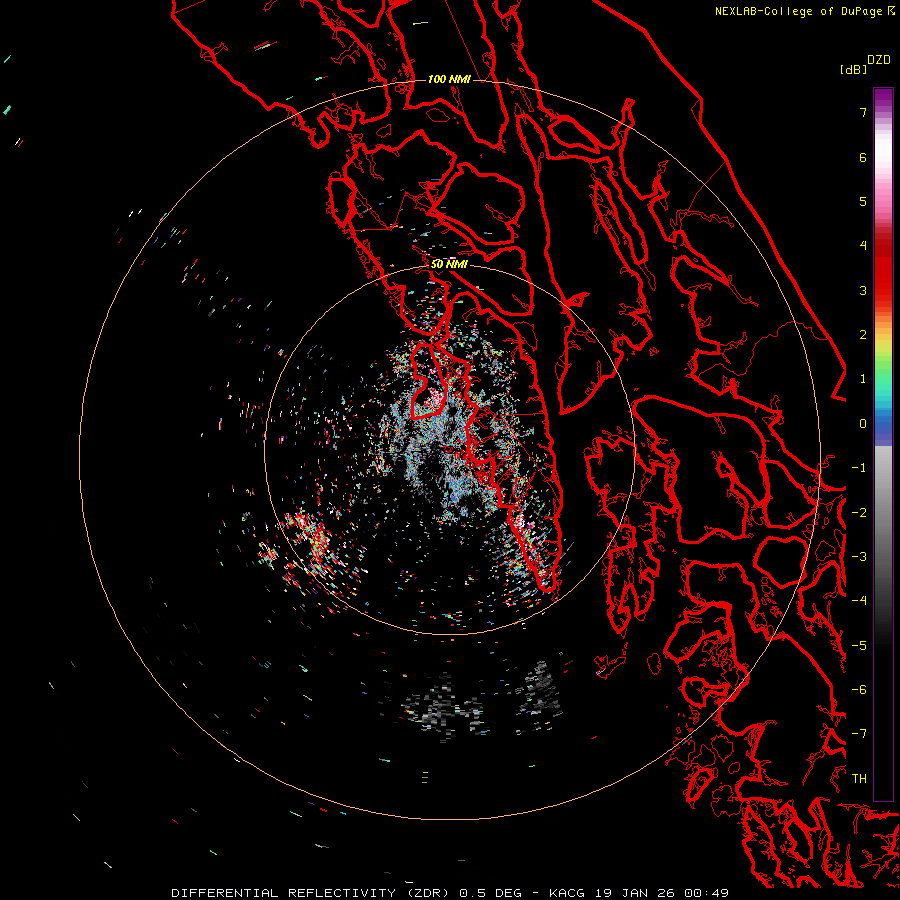This screenshot has height=900, width=900.
Task: Click the -7 tick label on scale
Action: (859, 734)
